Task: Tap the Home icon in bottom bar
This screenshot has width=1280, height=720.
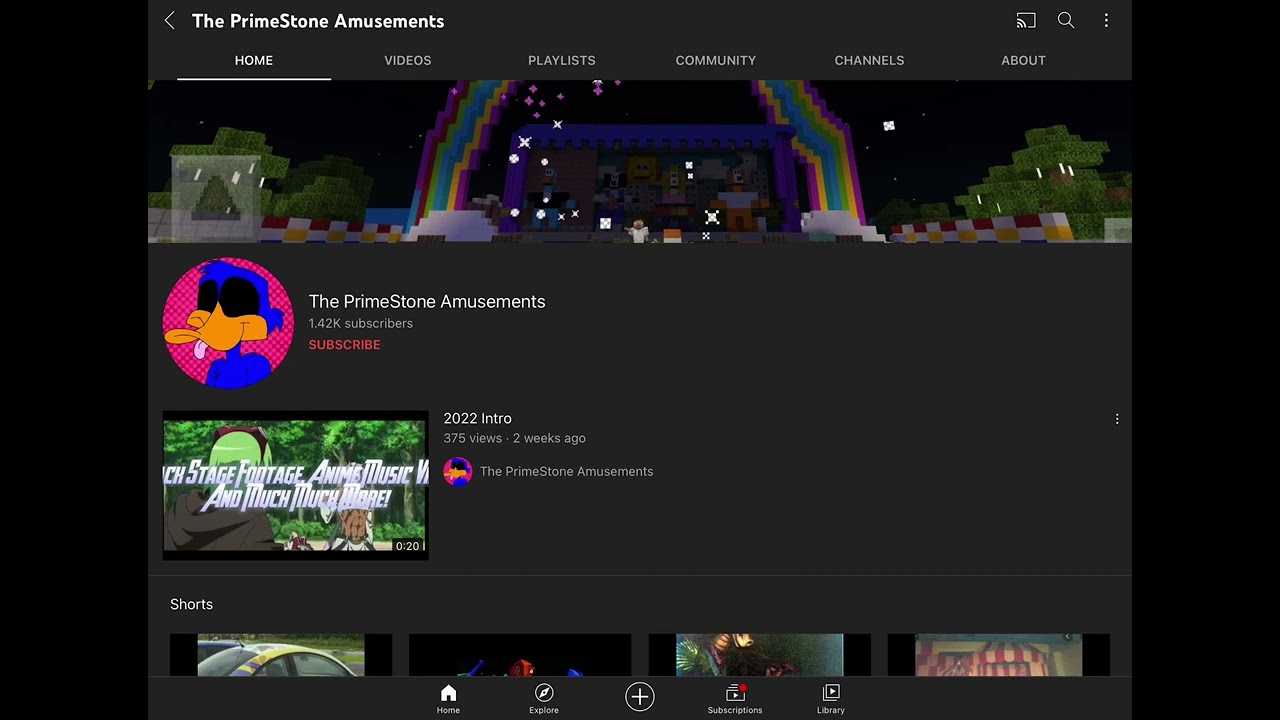Action: click(448, 699)
